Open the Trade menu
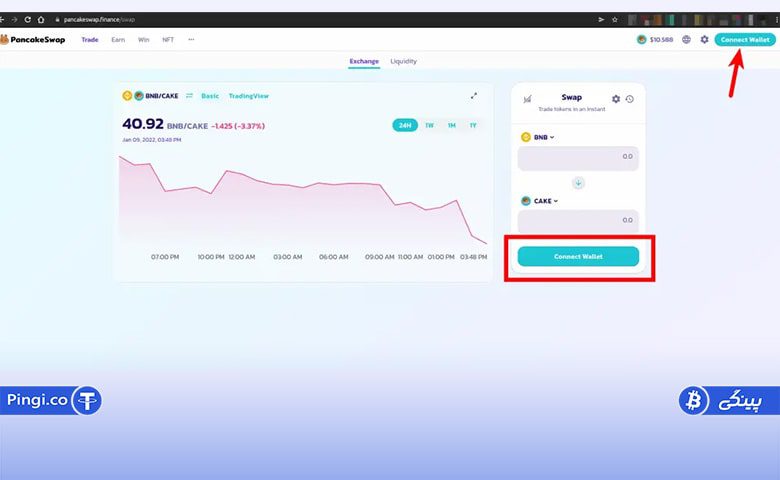This screenshot has width=780, height=480. (90, 39)
